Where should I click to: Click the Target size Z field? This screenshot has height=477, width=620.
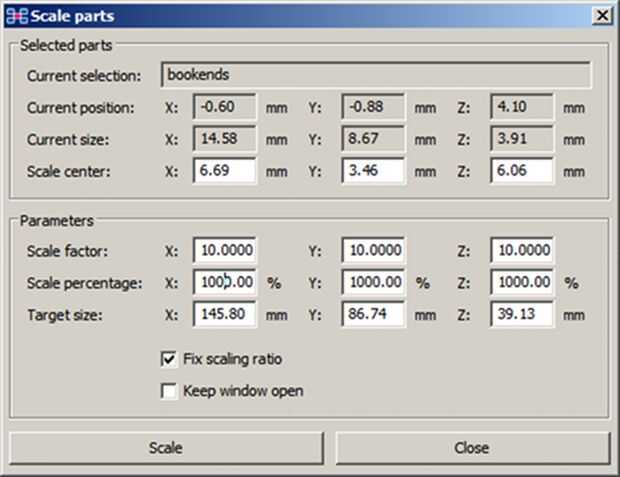point(522,314)
